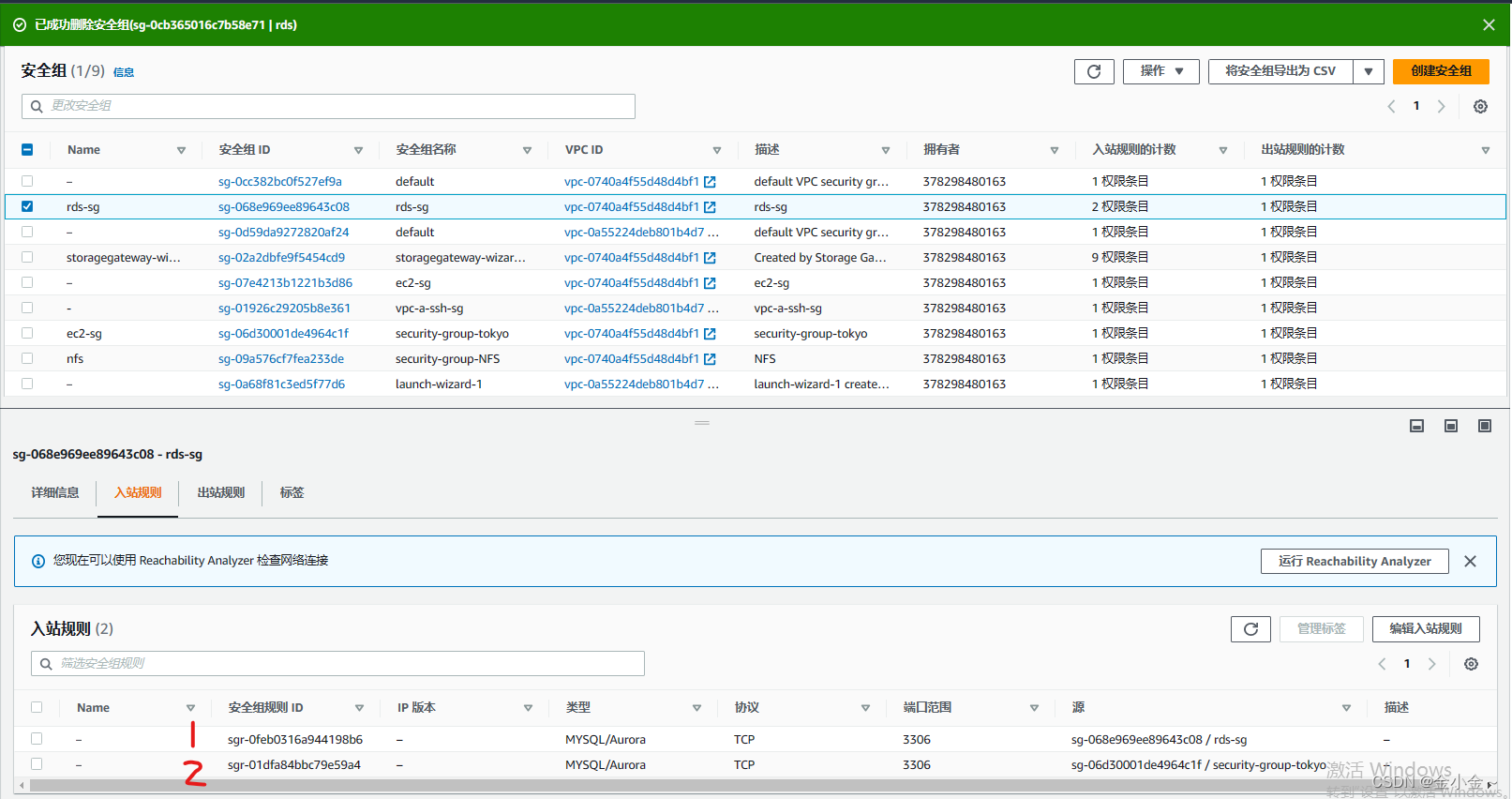The height and width of the screenshot is (799, 1512).
Task: Sort by 安全组 ID column arrow
Action: point(358,151)
